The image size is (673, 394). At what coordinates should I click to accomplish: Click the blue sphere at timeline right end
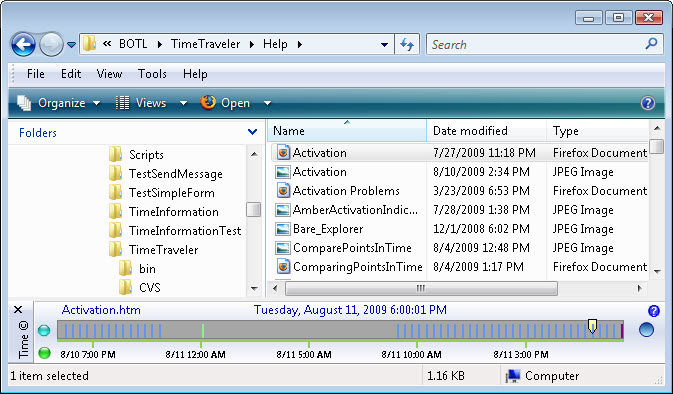tap(646, 330)
